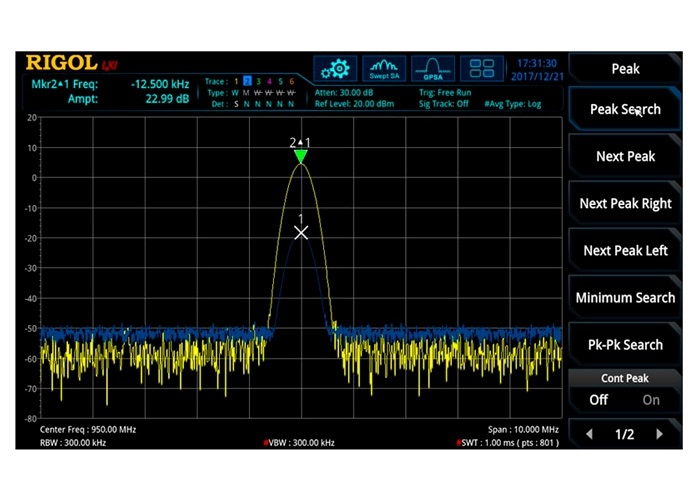The height and width of the screenshot is (500, 699).
Task: Go to previous menu page arrow
Action: click(589, 434)
